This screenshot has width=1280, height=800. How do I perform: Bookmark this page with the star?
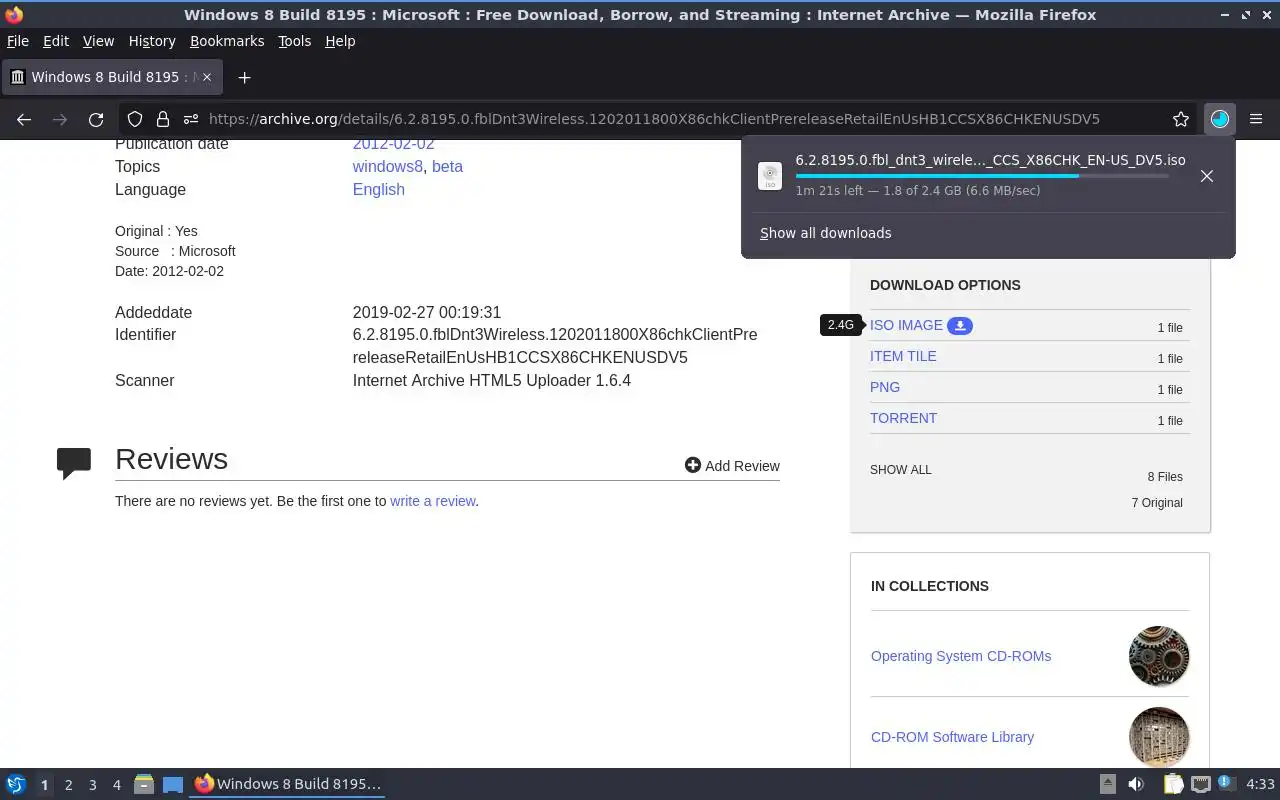pos(1181,119)
